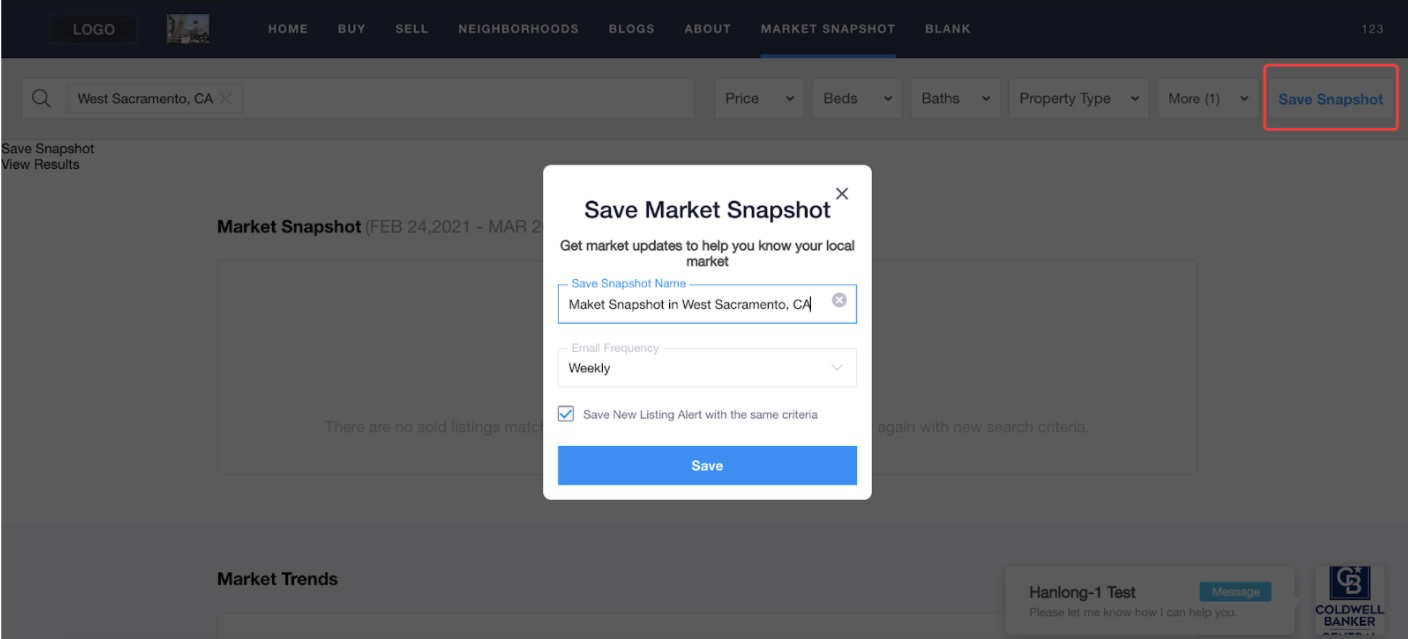Open the More (1) filters dropdown
The width and height of the screenshot is (1408, 639).
pyautogui.click(x=1207, y=98)
